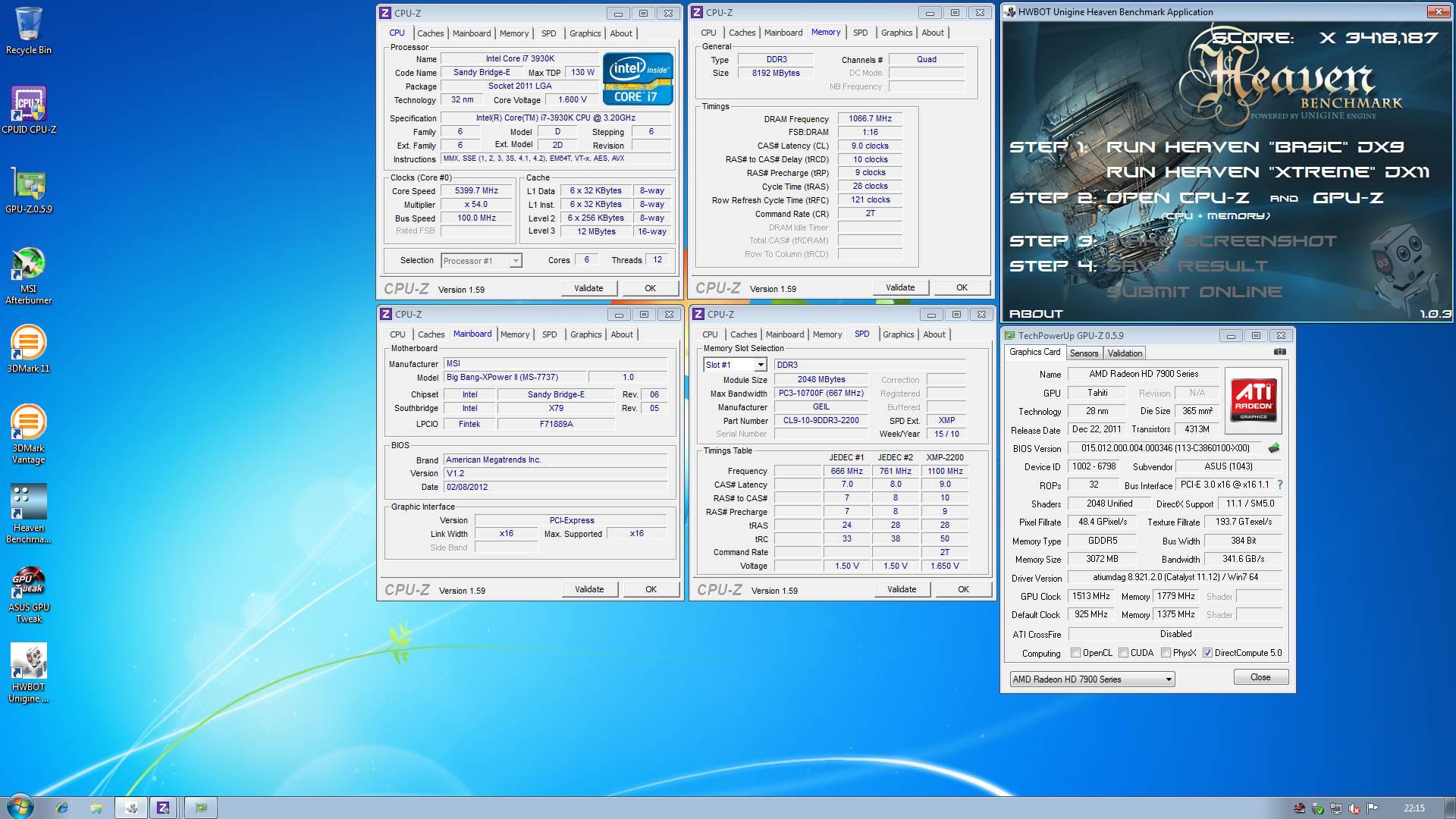Click the BIOS Version 015.012.000.004.000346 field
Viewport: 1456px width, 819px height.
coord(1165,448)
